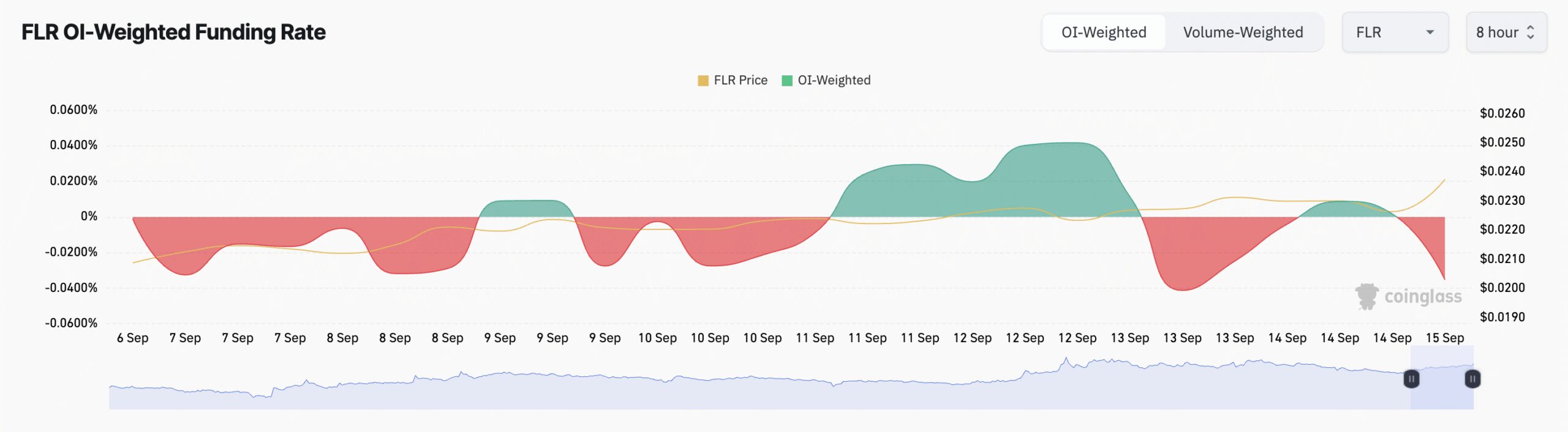Click the yellow FLR Price legend marker icon

click(x=702, y=80)
